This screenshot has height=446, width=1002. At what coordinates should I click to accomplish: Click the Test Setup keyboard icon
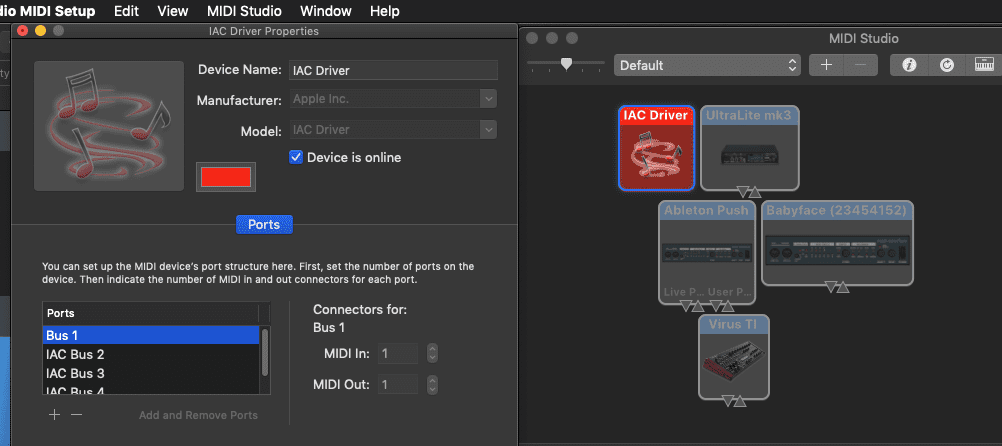[984, 65]
